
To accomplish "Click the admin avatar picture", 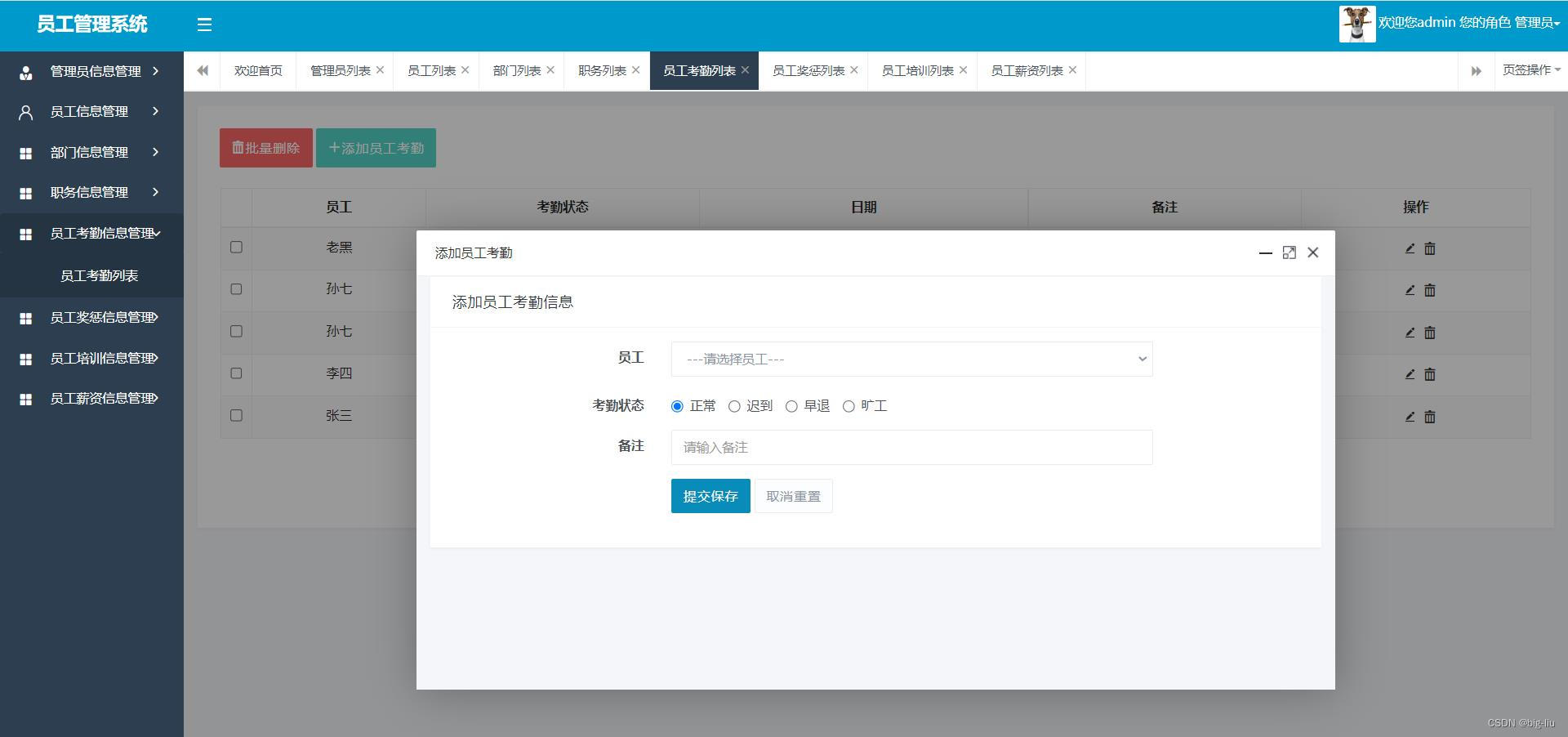I will [x=1356, y=24].
